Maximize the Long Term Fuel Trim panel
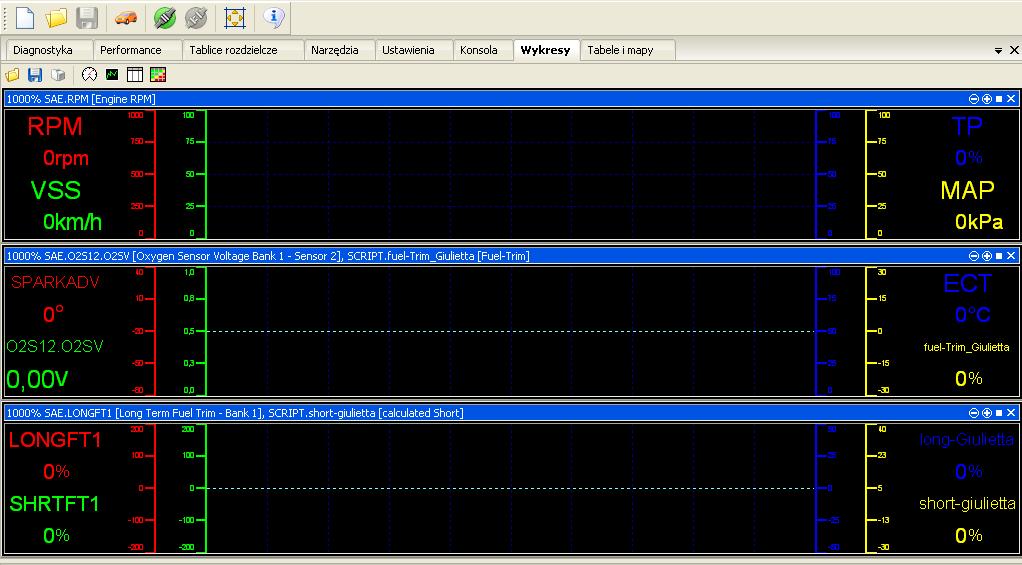Viewport: 1022px width, 565px height. coord(998,413)
